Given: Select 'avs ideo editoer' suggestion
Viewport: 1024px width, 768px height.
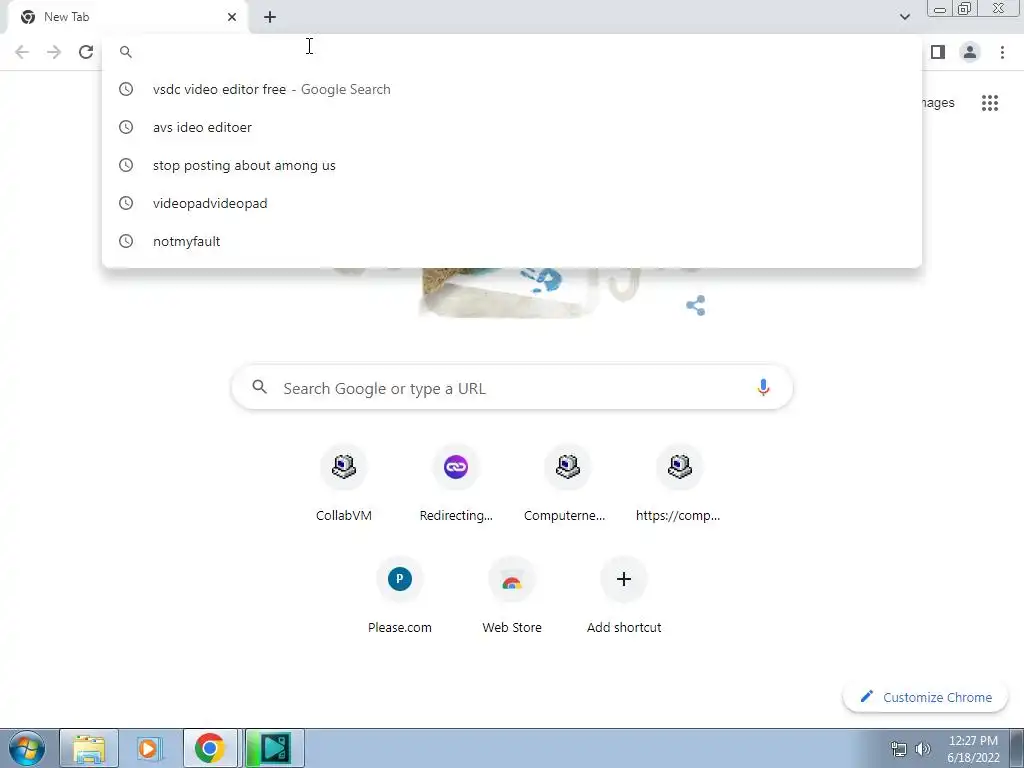Looking at the screenshot, I should tap(512, 127).
